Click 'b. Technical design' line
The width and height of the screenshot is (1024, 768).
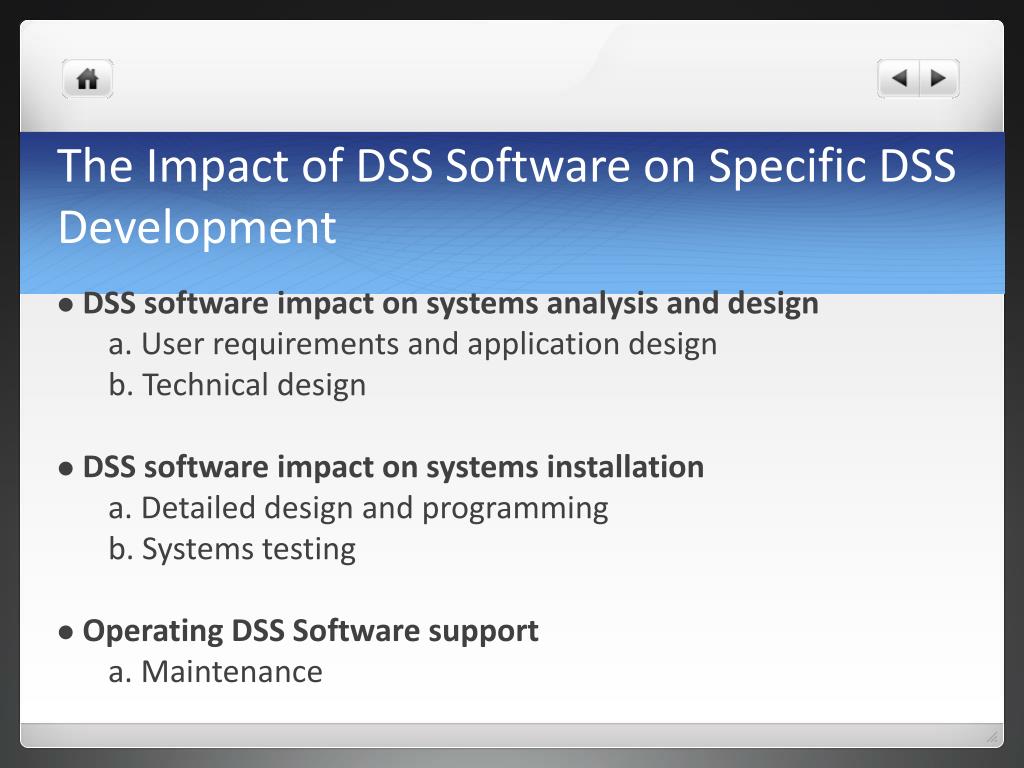coord(237,385)
